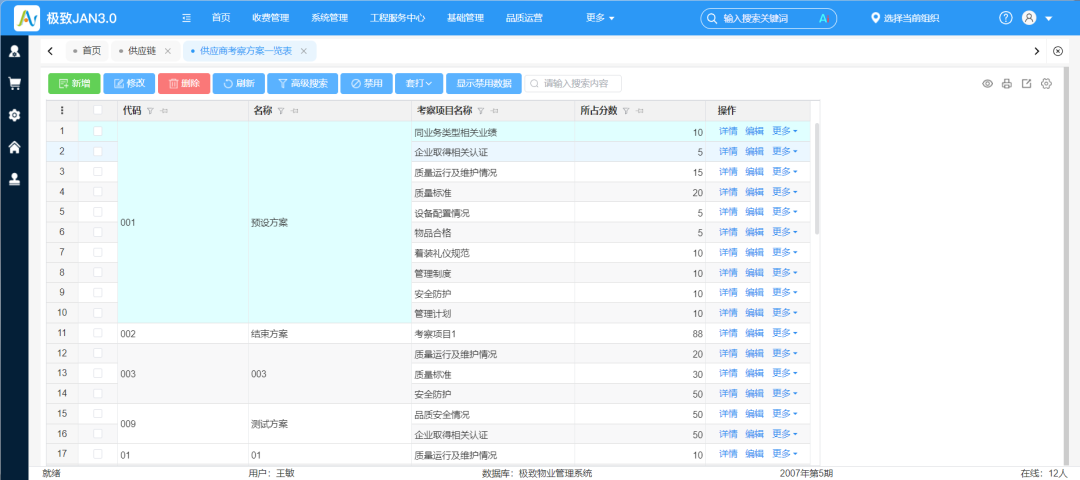The height and width of the screenshot is (480, 1080).
Task: Close the 供应链 tab
Action: click(x=167, y=51)
